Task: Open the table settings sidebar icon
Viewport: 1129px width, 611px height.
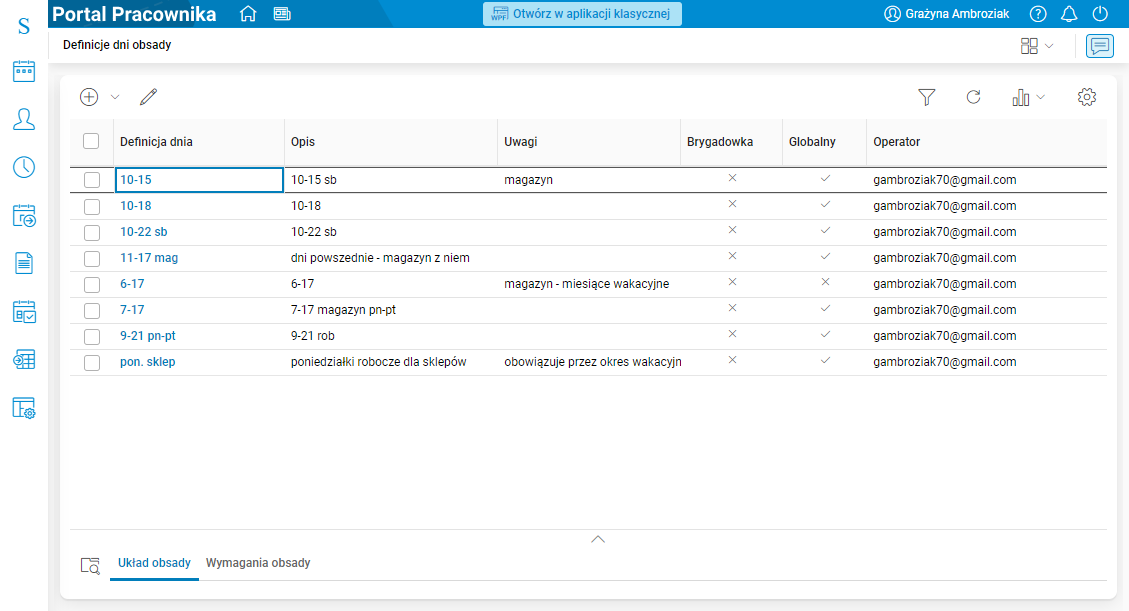Action: click(24, 408)
